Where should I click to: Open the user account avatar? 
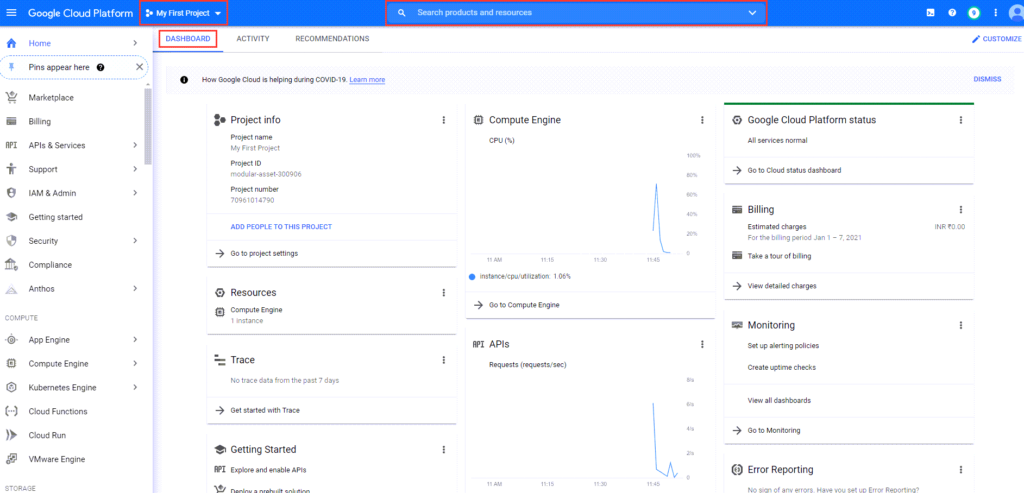pyautogui.click(x=1015, y=13)
